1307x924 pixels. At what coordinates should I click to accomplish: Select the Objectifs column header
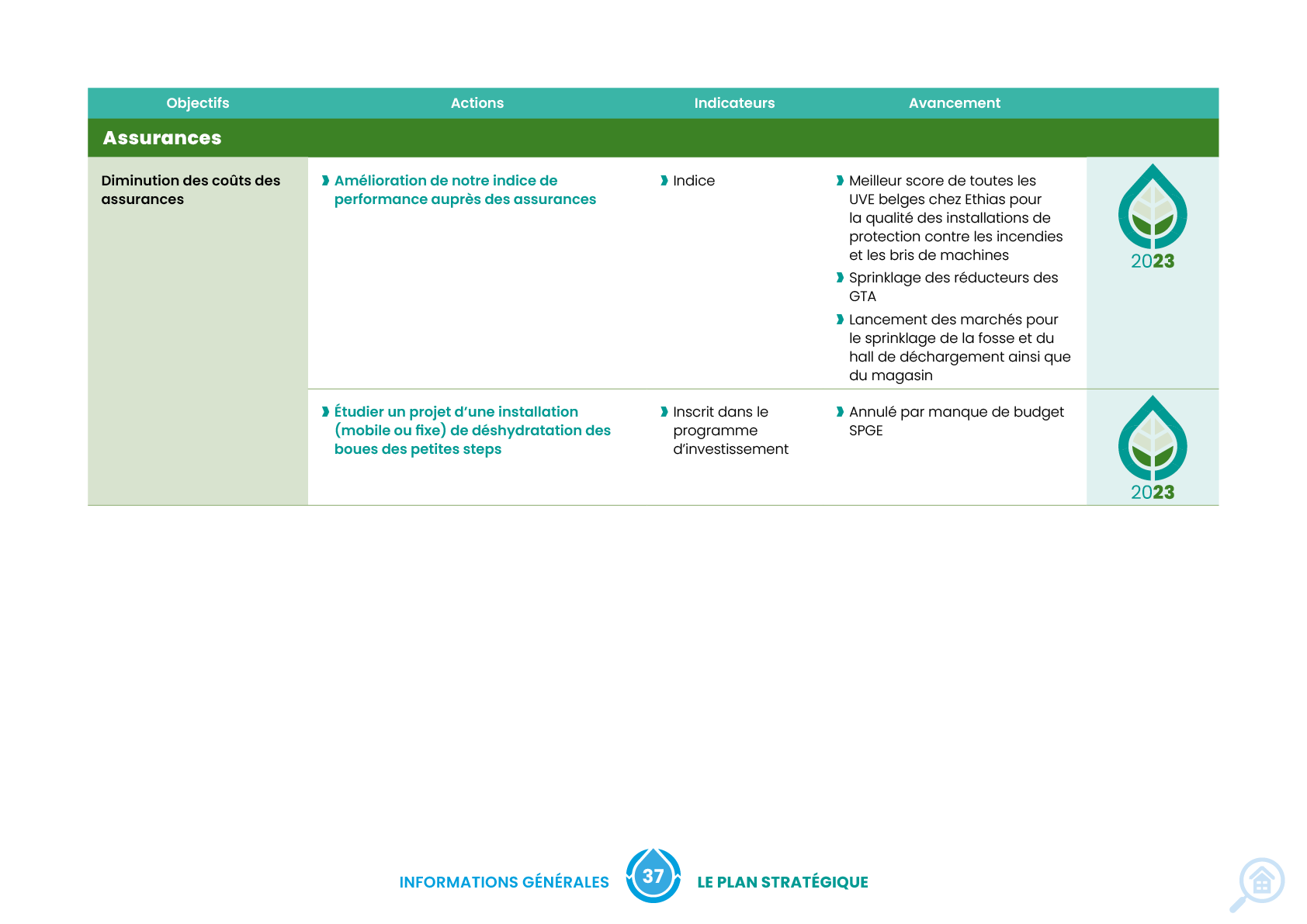coord(198,103)
